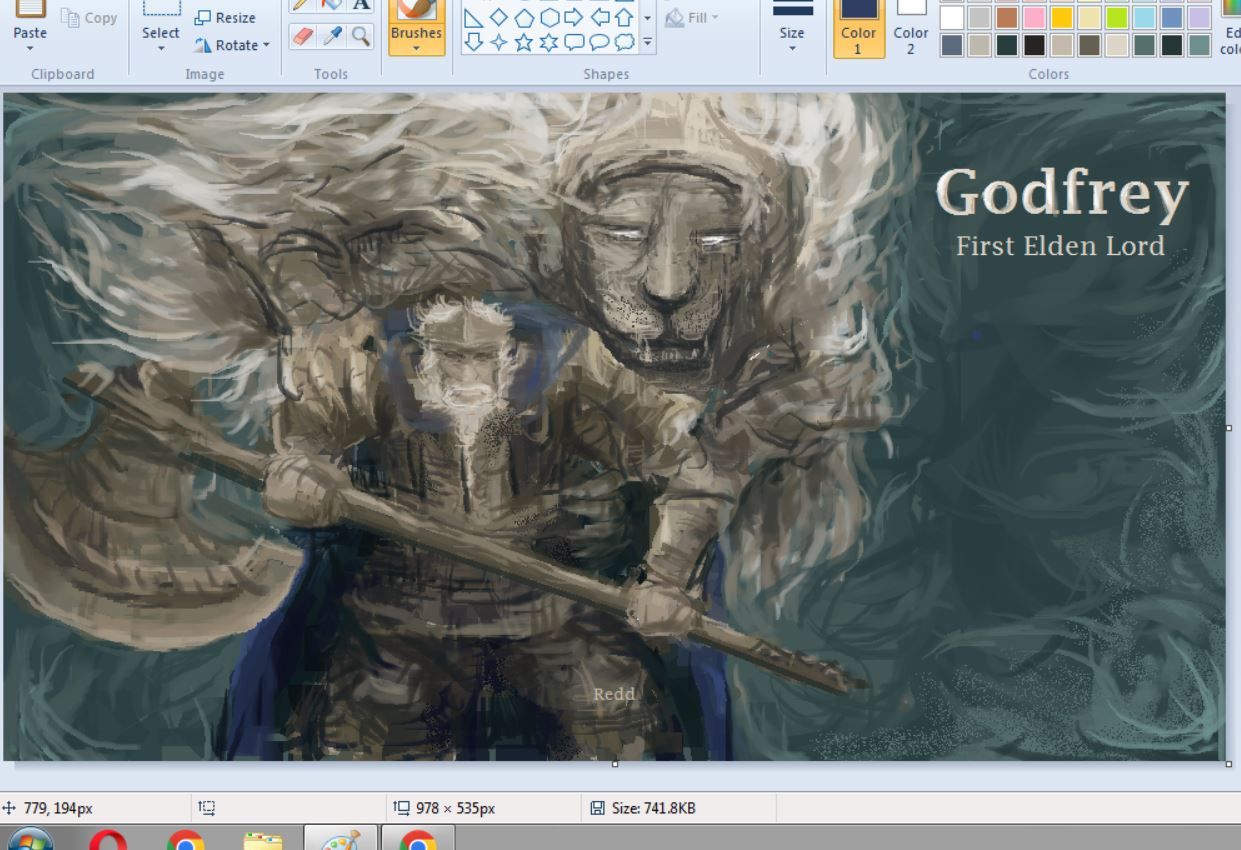Image resolution: width=1241 pixels, height=850 pixels.
Task: Pick the Text tool
Action: click(359, 6)
